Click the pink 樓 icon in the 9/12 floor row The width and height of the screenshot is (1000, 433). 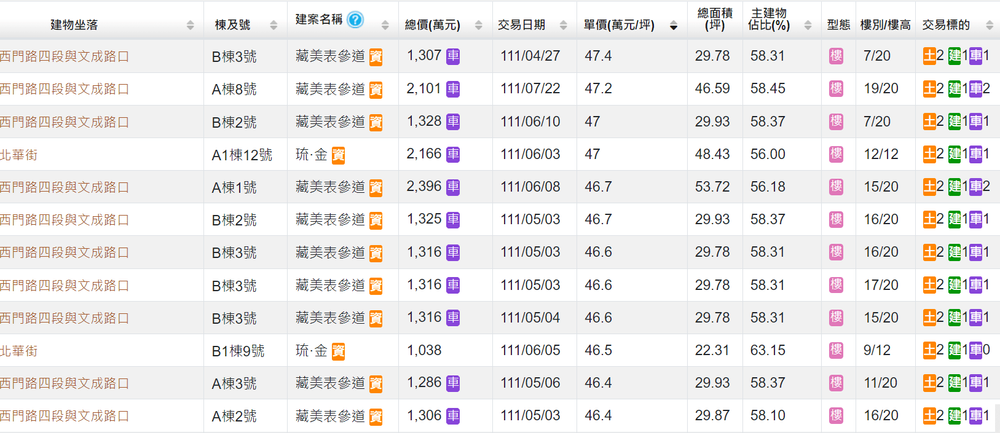836,351
